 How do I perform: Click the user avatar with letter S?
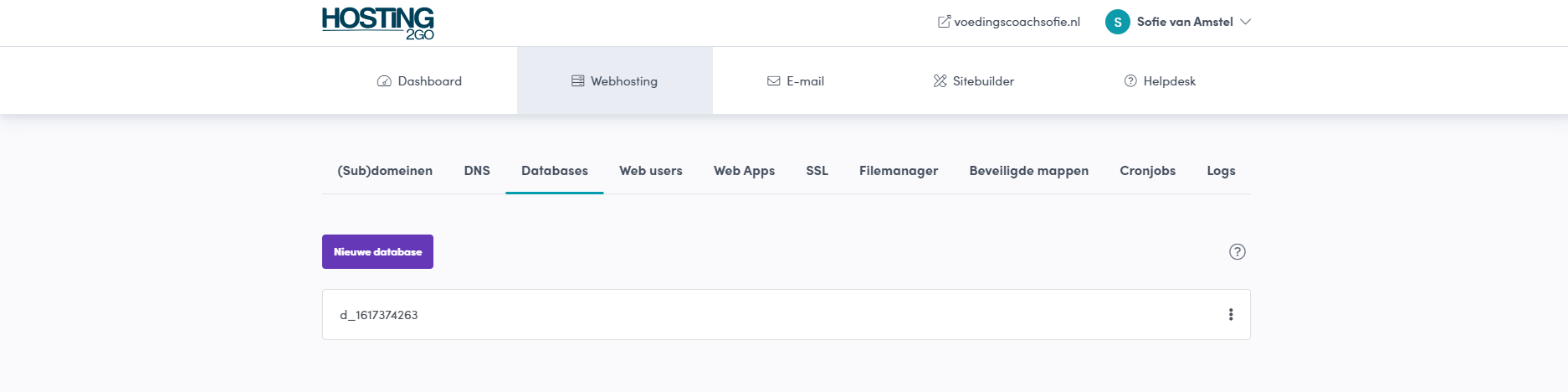[1117, 23]
